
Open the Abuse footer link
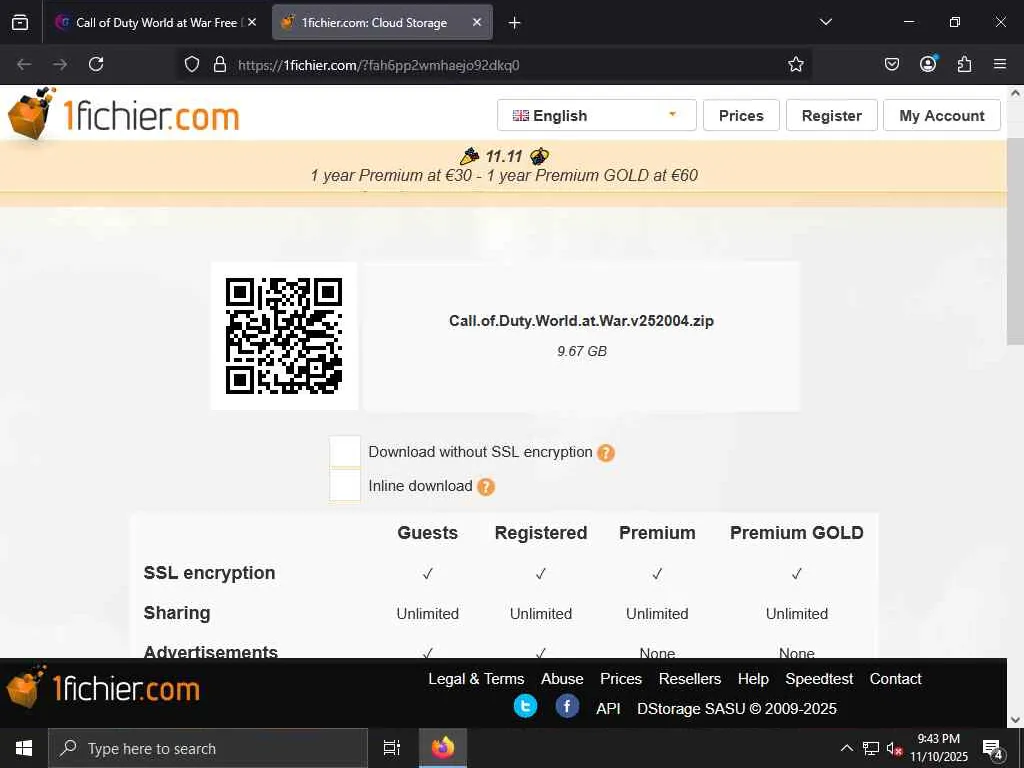point(562,679)
